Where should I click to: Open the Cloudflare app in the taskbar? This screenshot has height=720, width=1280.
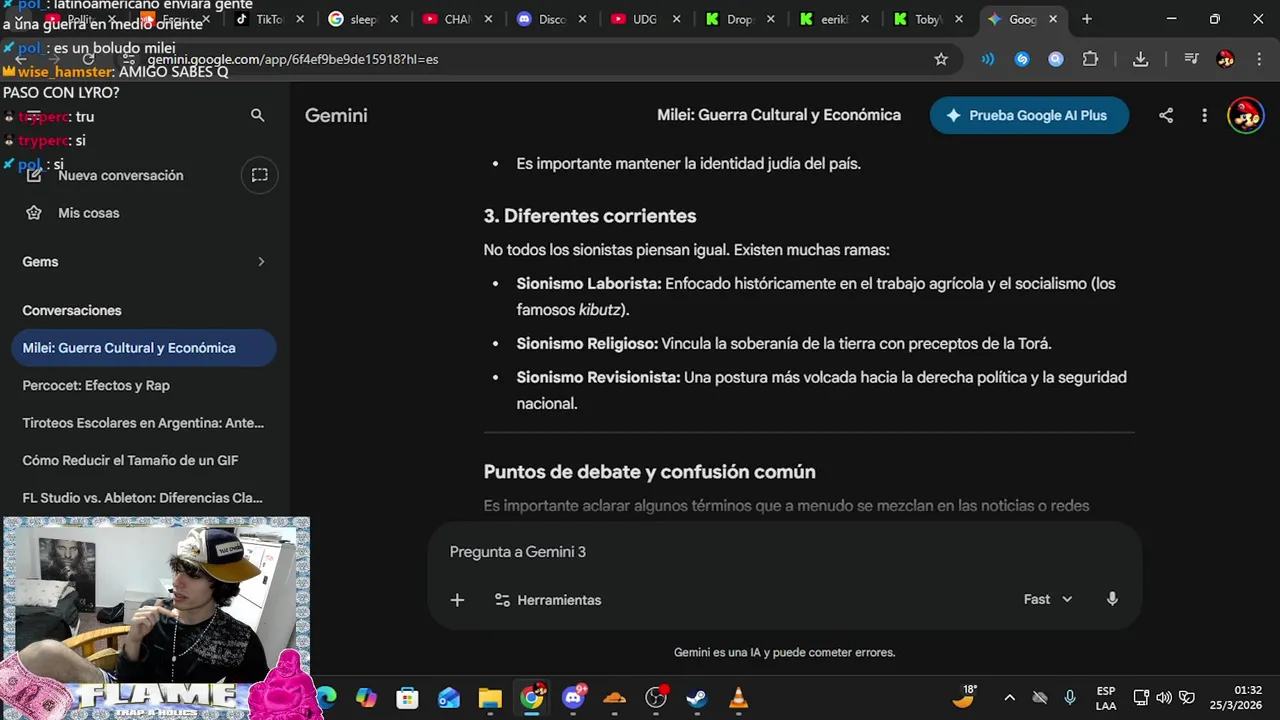tap(615, 698)
